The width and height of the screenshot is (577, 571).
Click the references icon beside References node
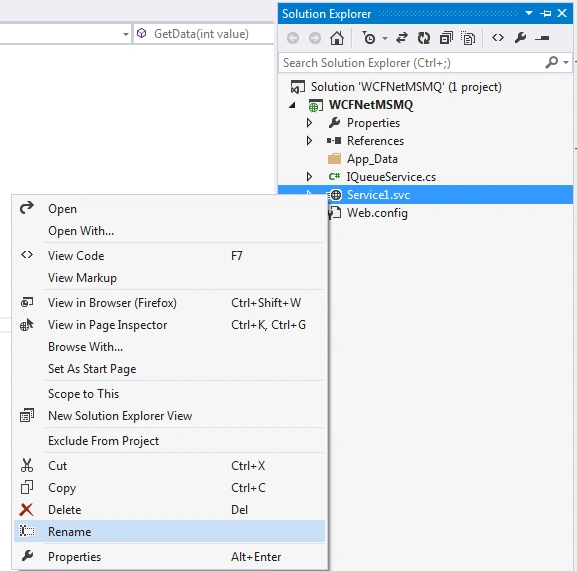(334, 141)
